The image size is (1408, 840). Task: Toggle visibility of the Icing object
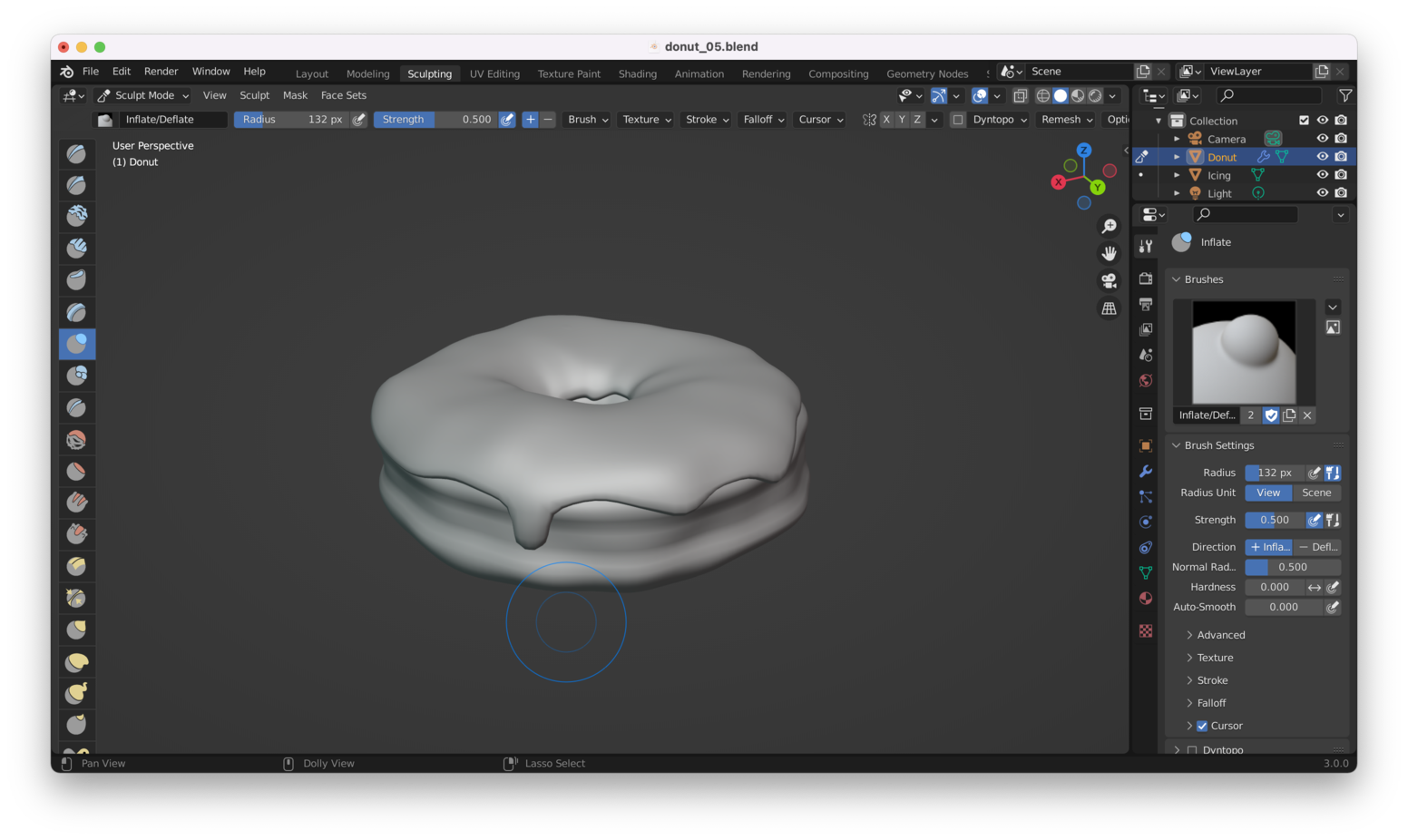pyautogui.click(x=1323, y=174)
